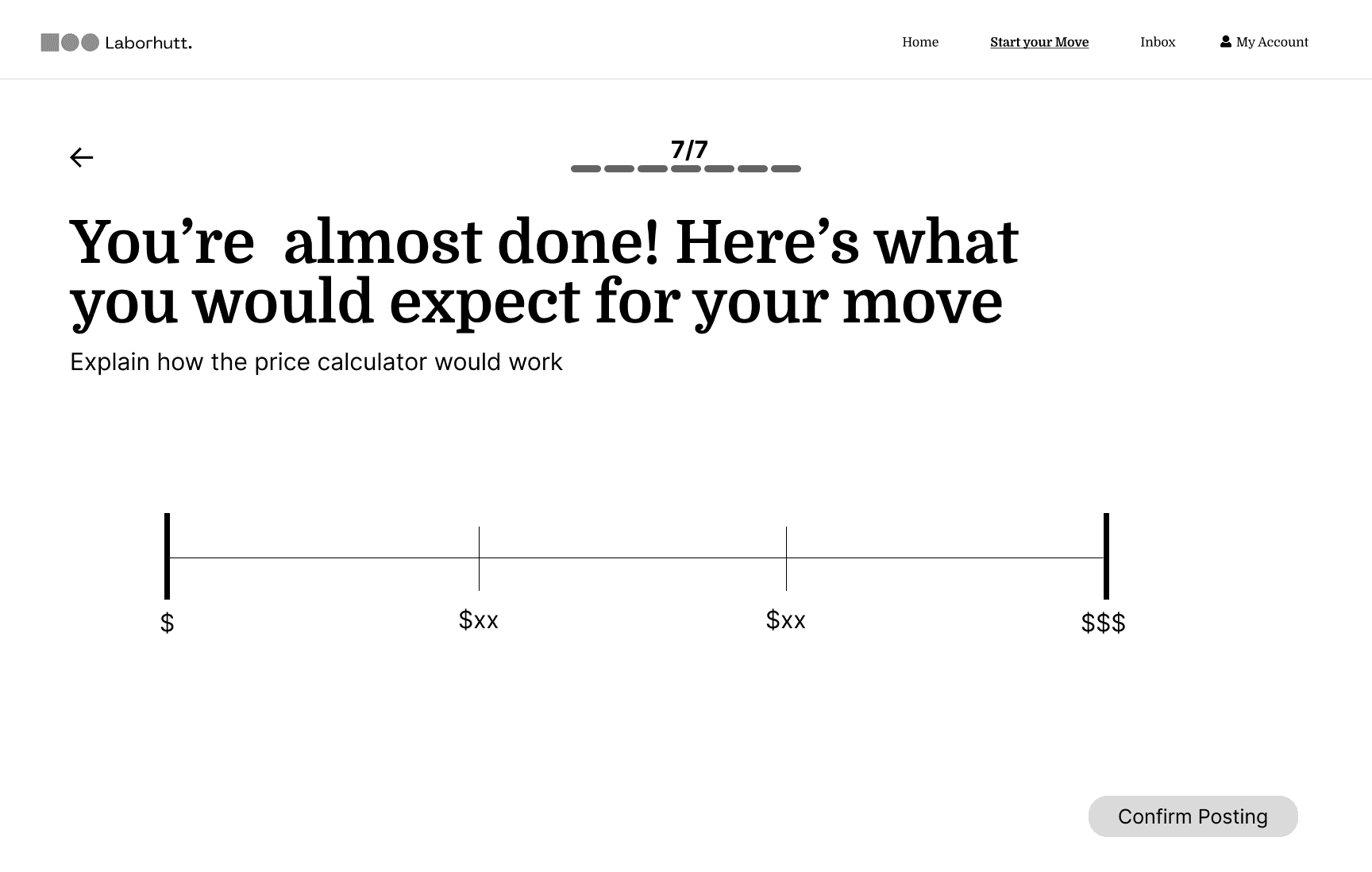This screenshot has height=872, width=1372.
Task: Click the leftmost dash of the progress indicator
Action: pos(585,168)
